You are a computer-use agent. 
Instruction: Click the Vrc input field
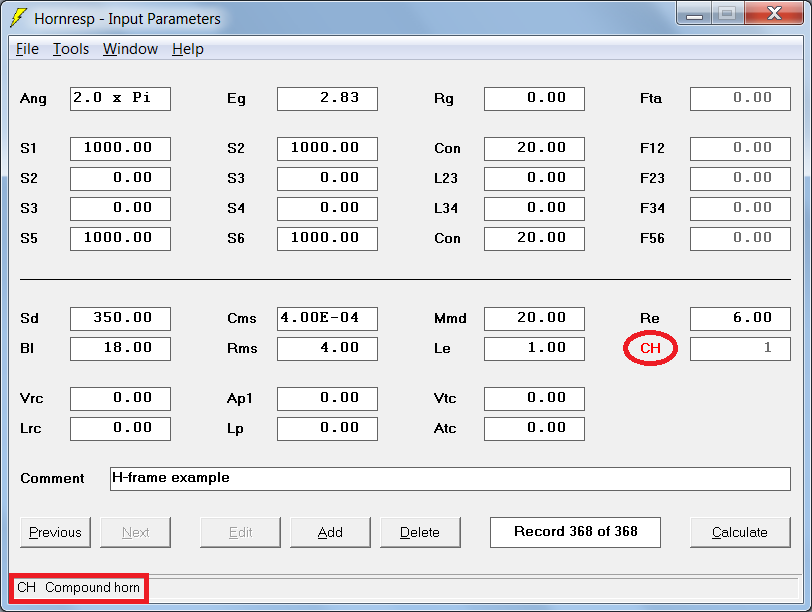[x=120, y=399]
